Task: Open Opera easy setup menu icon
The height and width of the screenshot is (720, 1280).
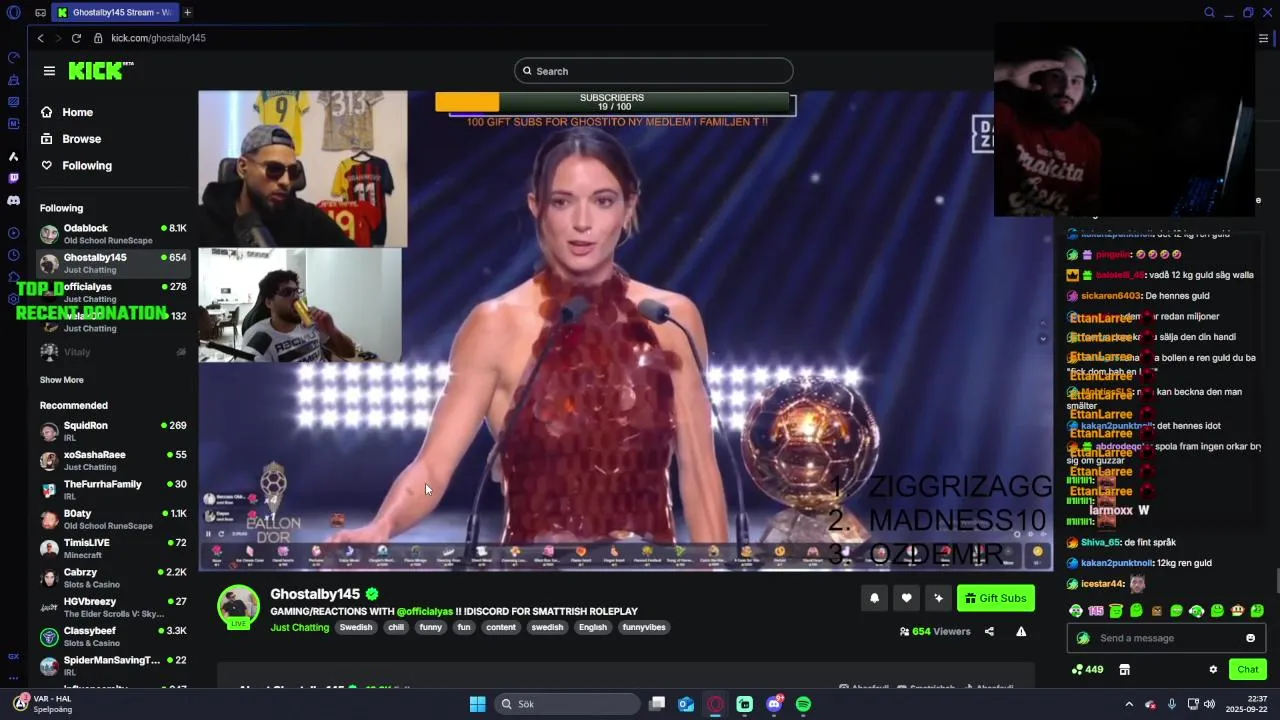Action: tap(1263, 38)
